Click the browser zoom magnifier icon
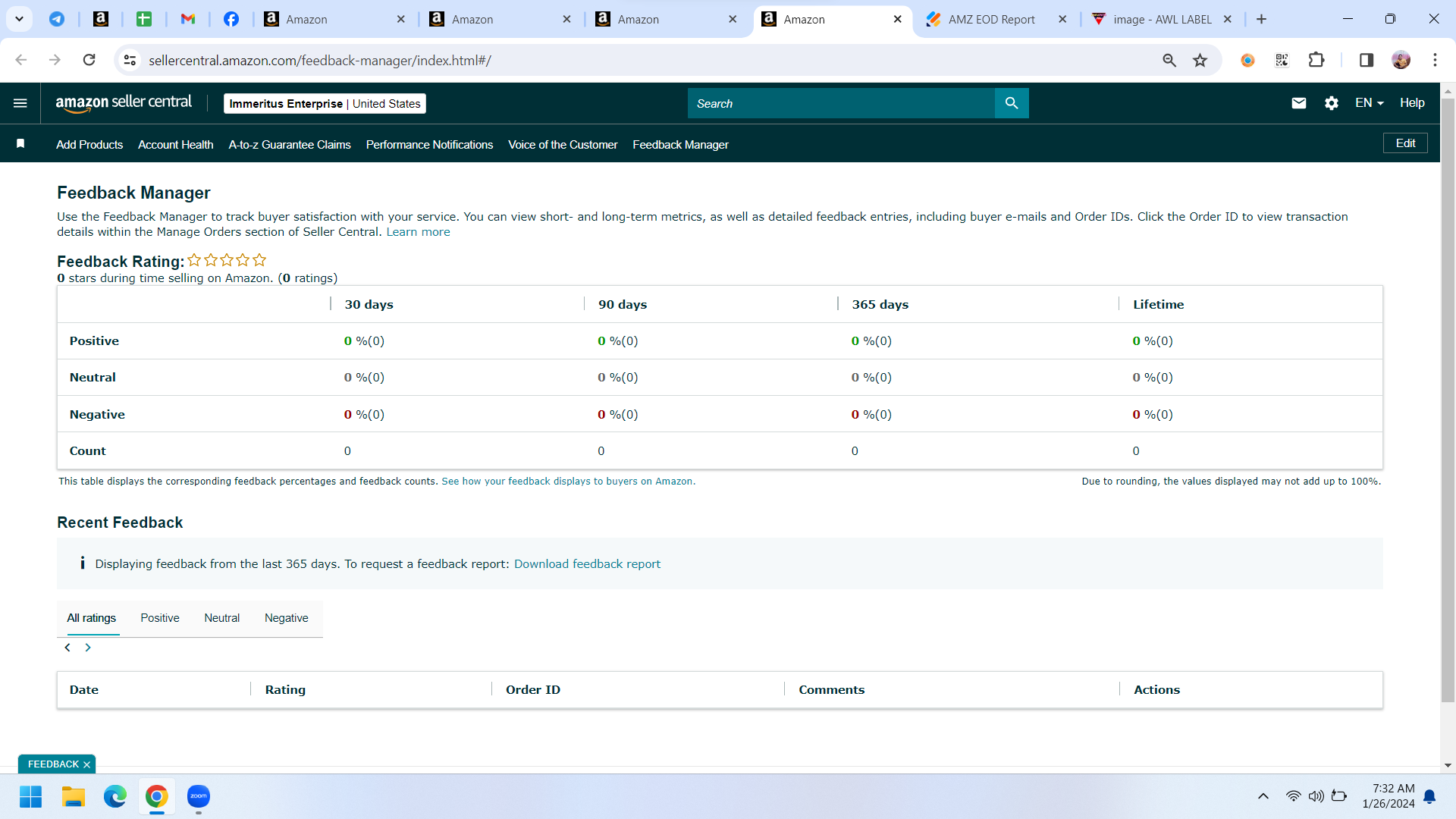This screenshot has height=819, width=1456. (x=1169, y=60)
